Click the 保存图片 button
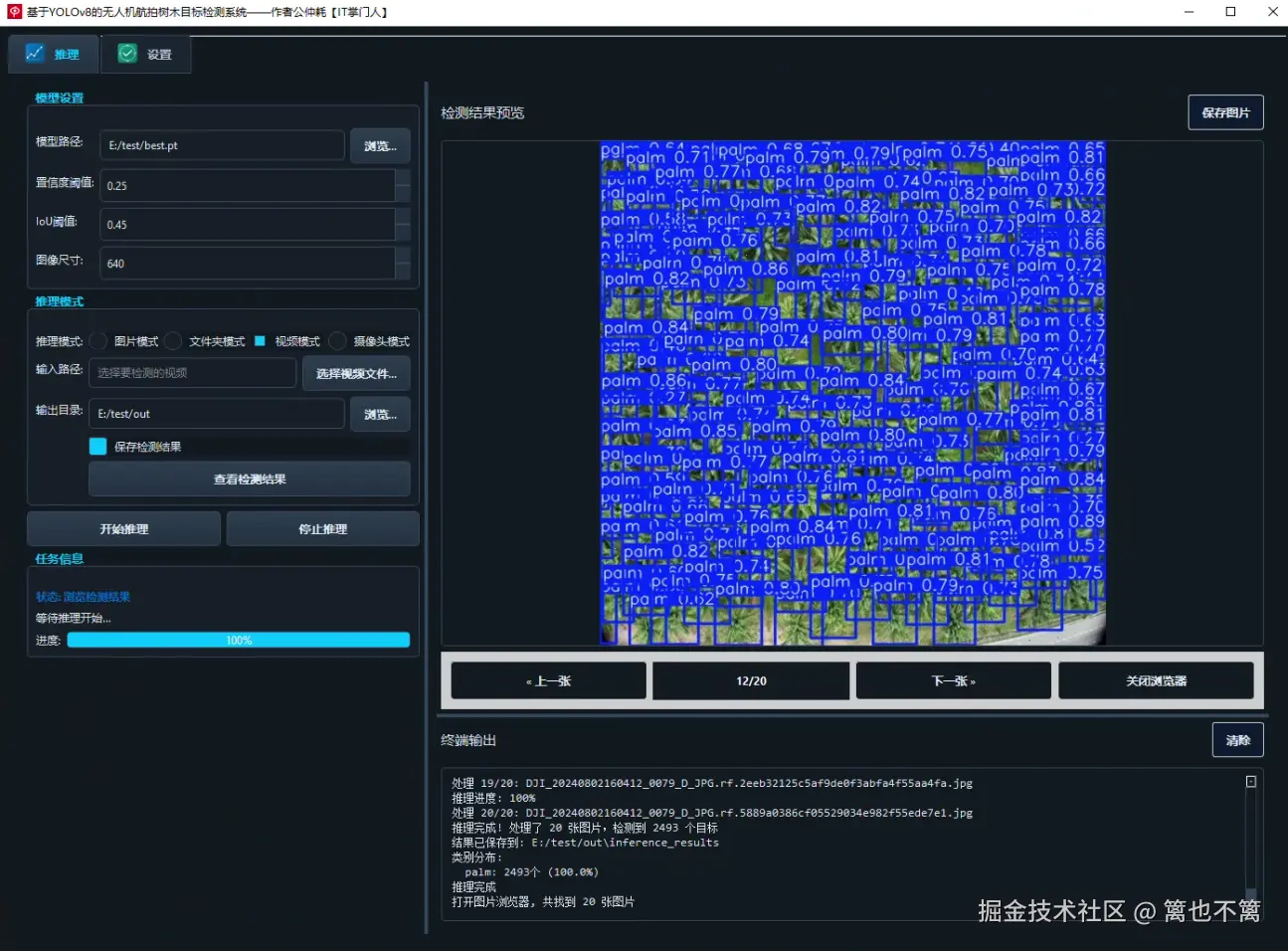Viewport: 1288px width, 951px height. coord(1225,112)
